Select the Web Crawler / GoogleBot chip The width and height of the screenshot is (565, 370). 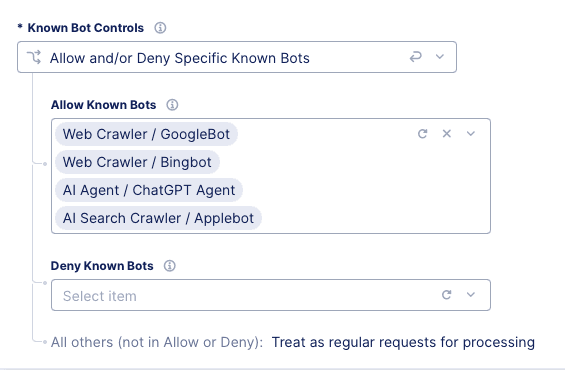(146, 134)
